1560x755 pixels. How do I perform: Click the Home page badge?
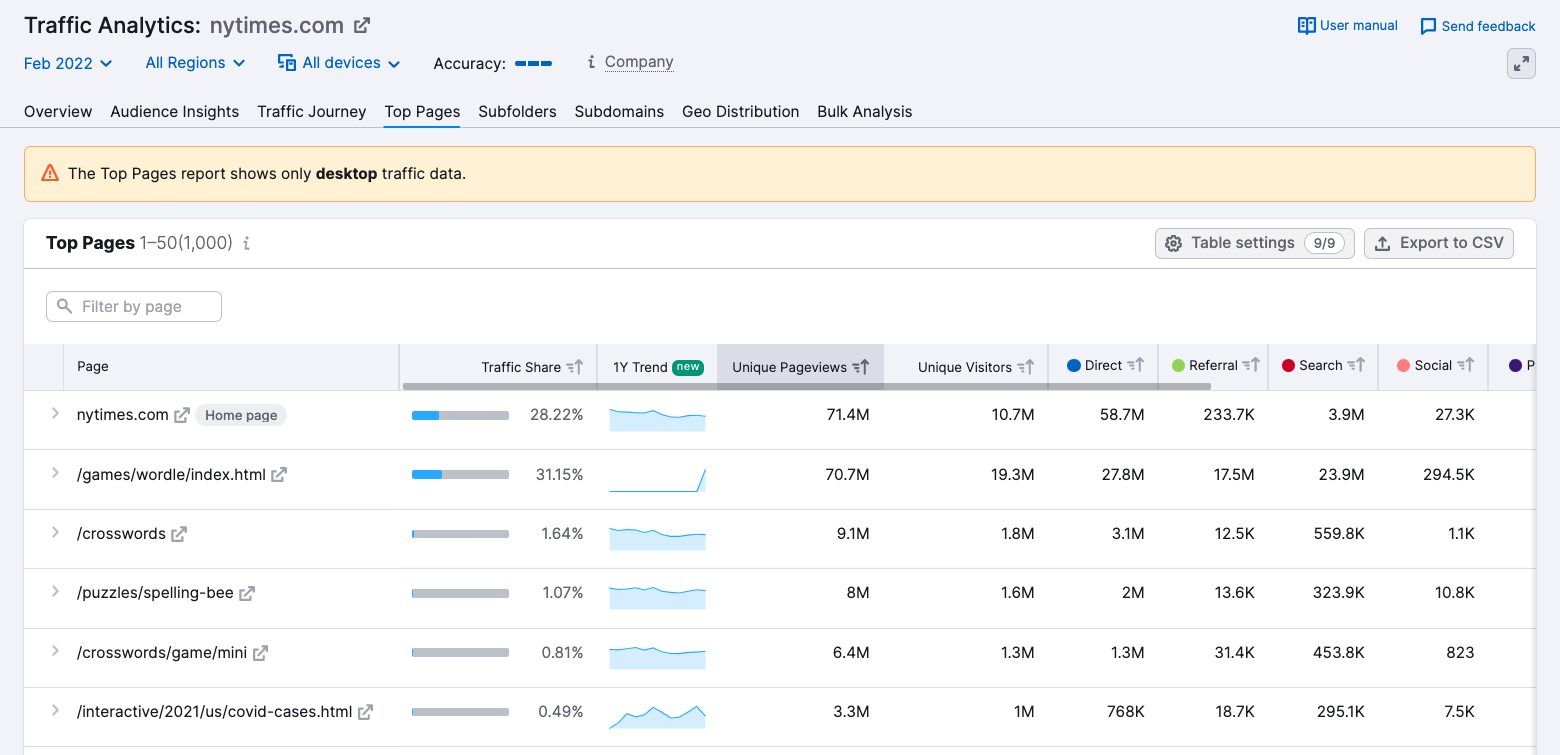pos(241,415)
